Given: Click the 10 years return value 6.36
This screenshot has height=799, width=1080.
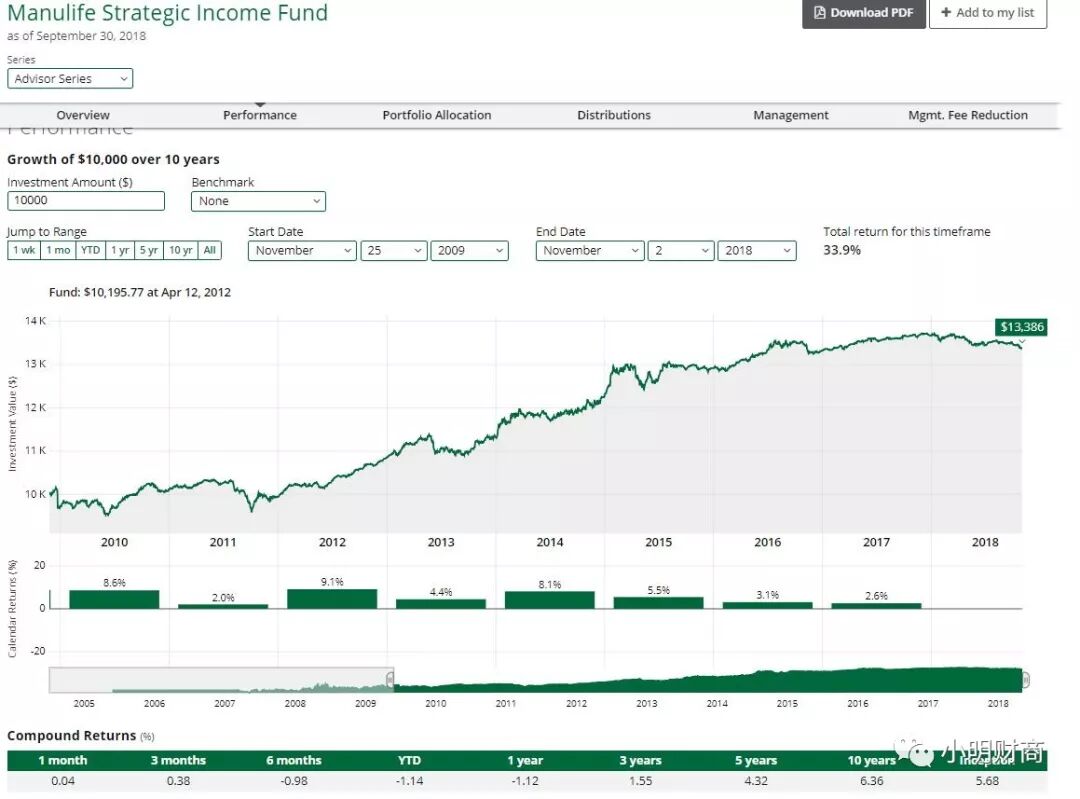Looking at the screenshot, I should click(x=871, y=781).
